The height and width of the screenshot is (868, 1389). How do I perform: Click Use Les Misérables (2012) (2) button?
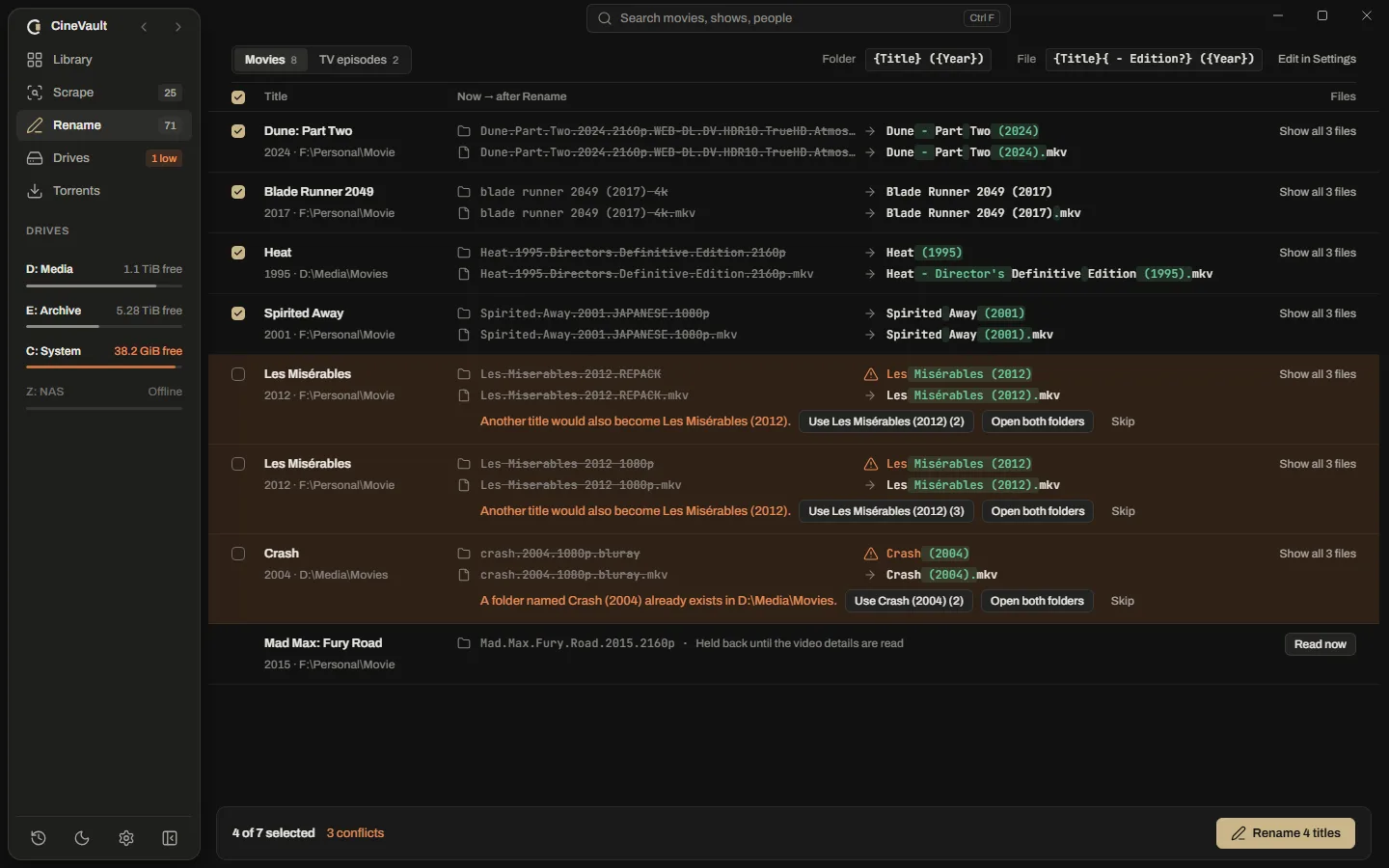(x=886, y=421)
